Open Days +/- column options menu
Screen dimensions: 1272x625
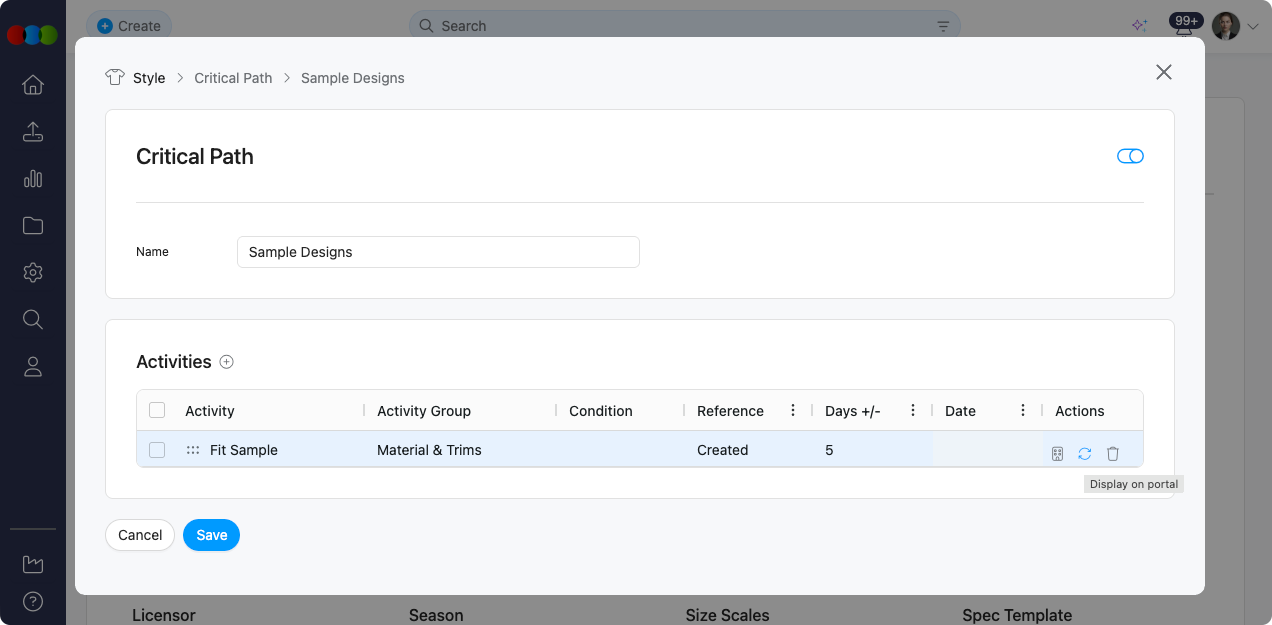tap(913, 410)
